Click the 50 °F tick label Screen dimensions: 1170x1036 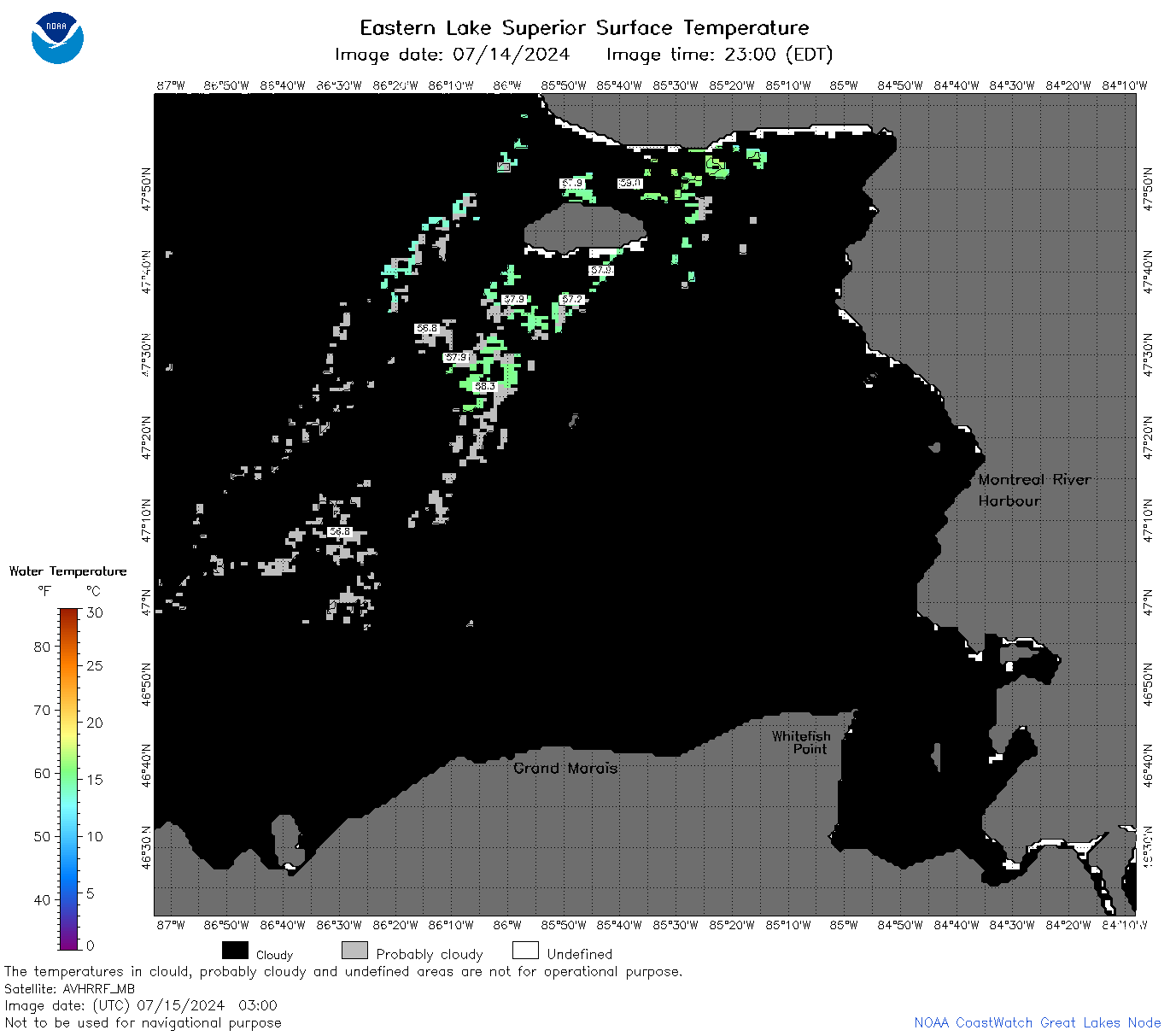pyautogui.click(x=42, y=836)
